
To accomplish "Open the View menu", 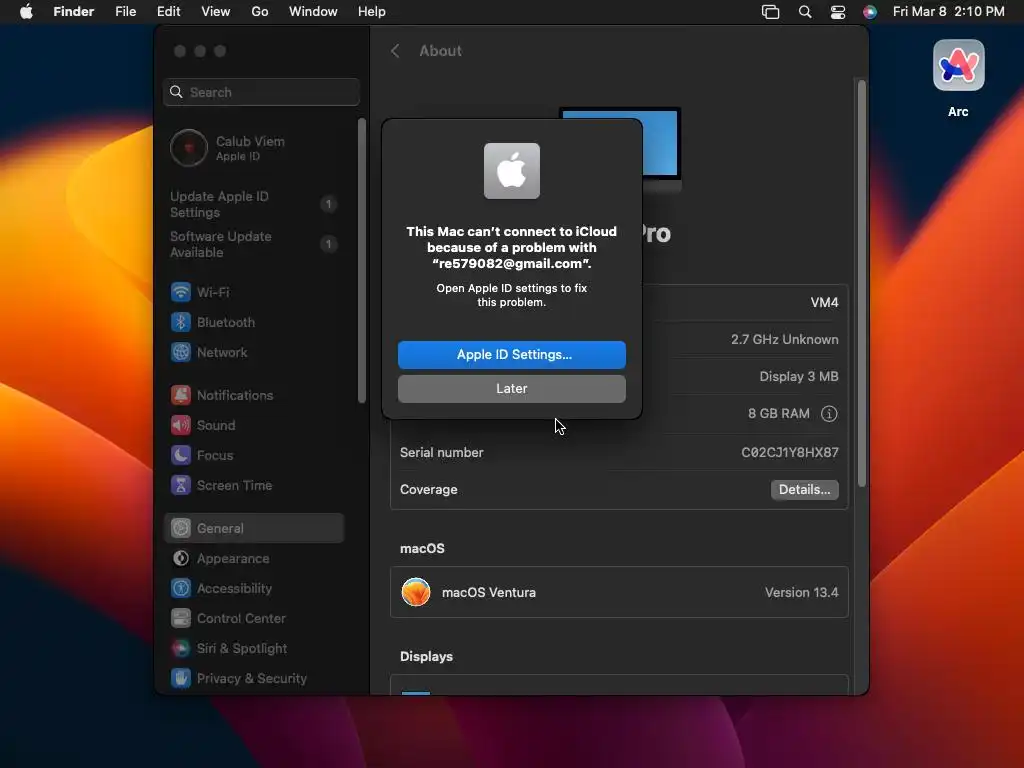I will click(x=216, y=12).
